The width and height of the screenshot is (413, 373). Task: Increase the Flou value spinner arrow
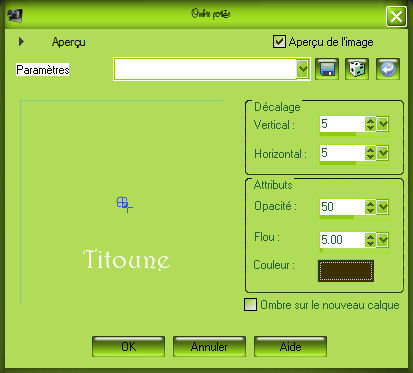click(x=370, y=236)
